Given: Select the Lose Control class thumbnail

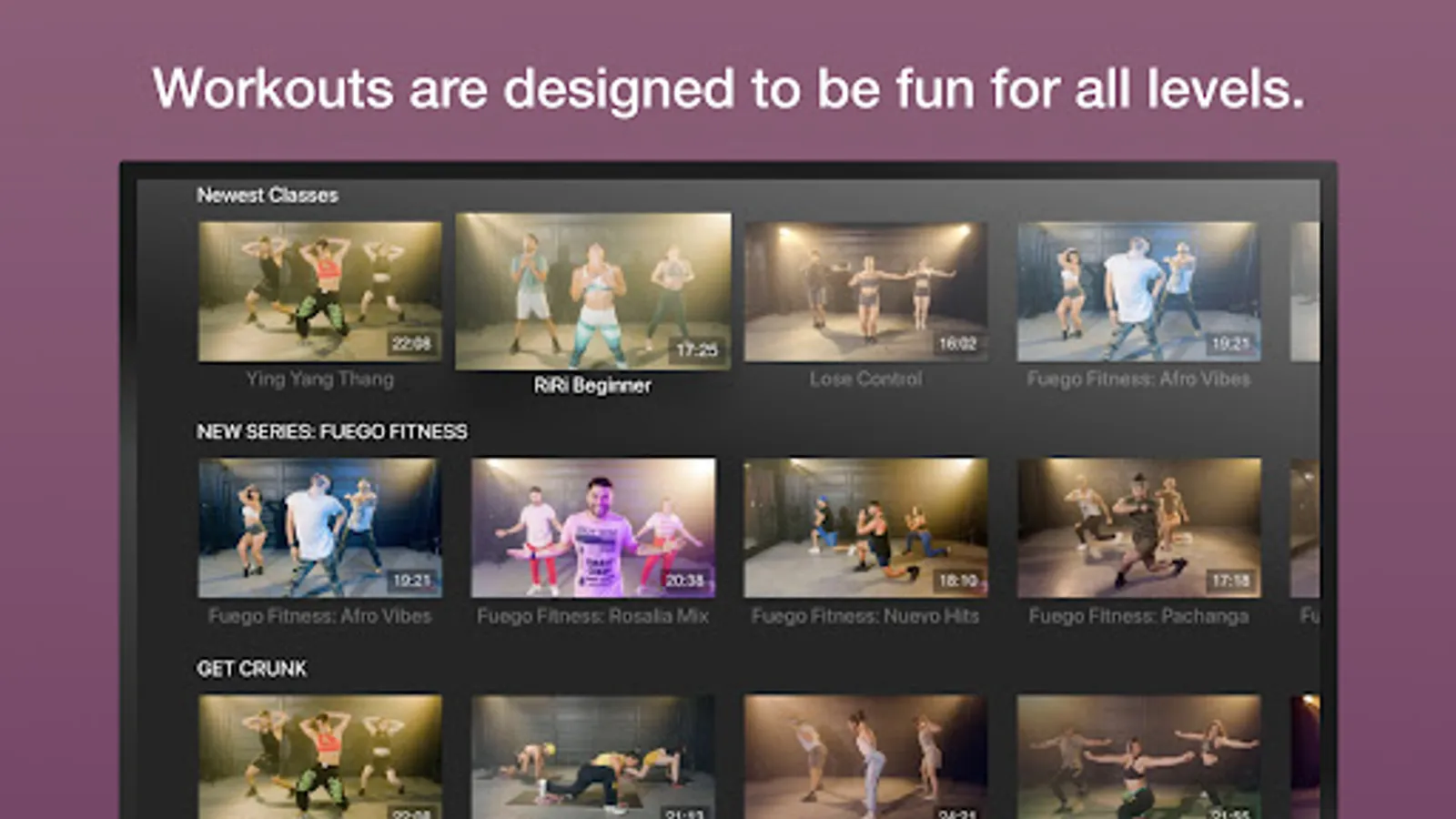Looking at the screenshot, I should [865, 291].
